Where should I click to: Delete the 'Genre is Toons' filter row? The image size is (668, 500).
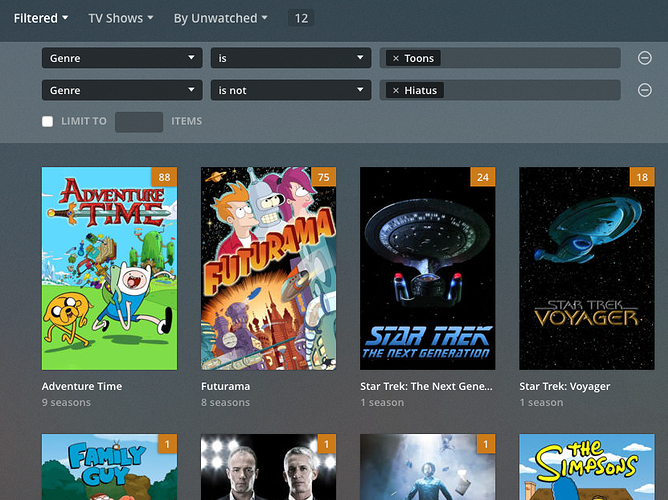(645, 58)
